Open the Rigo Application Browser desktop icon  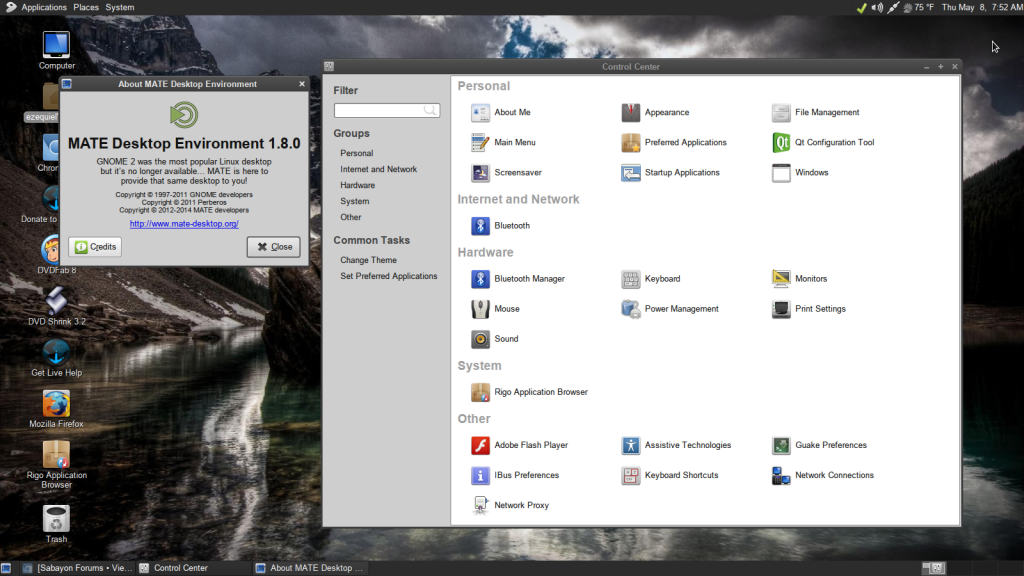point(56,455)
